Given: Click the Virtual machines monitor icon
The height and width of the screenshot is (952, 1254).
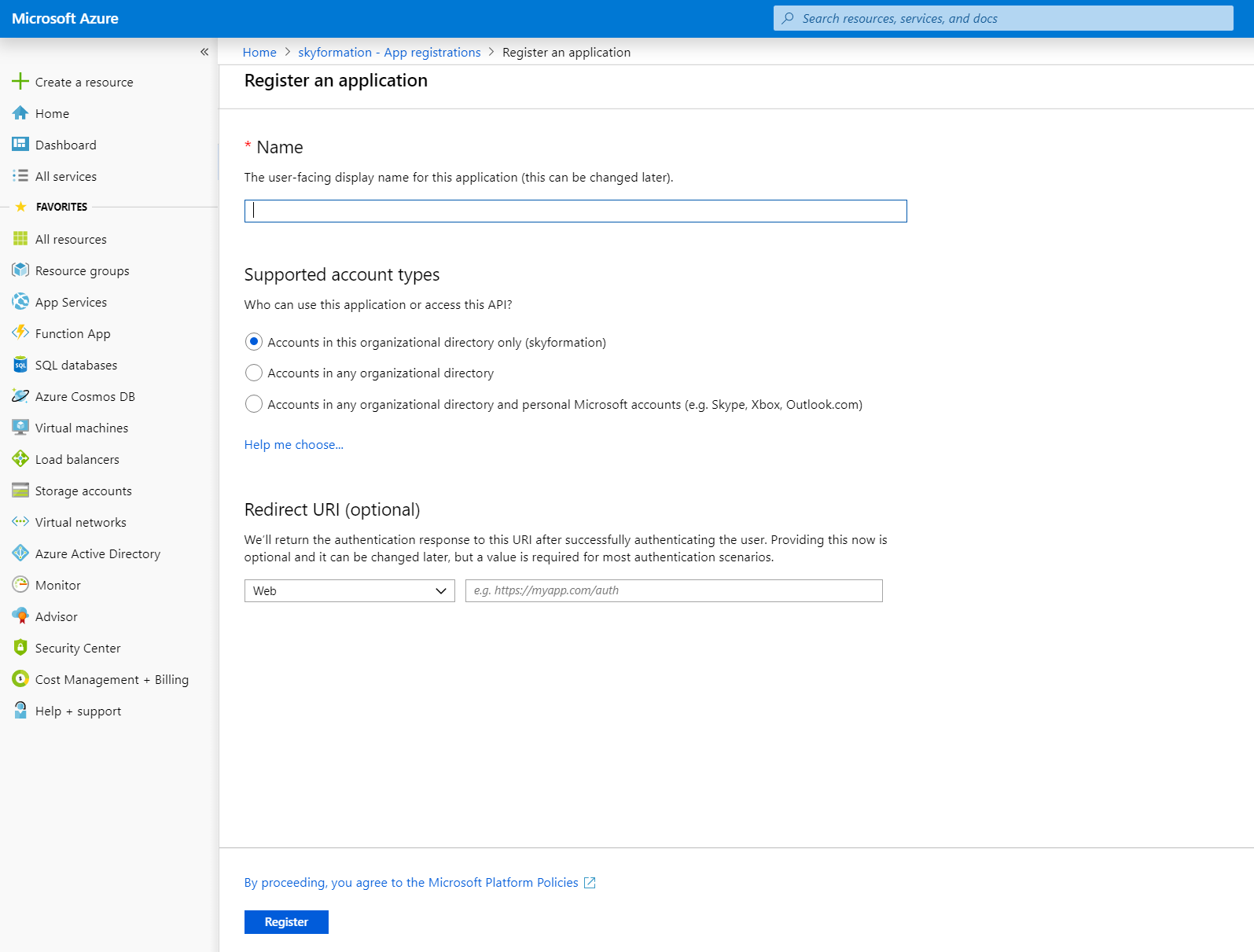Looking at the screenshot, I should [x=20, y=427].
